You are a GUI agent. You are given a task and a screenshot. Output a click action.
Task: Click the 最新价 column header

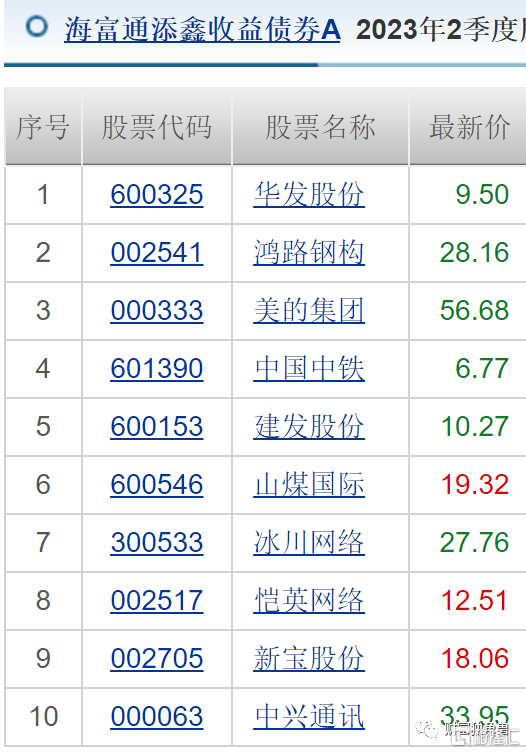[469, 127]
